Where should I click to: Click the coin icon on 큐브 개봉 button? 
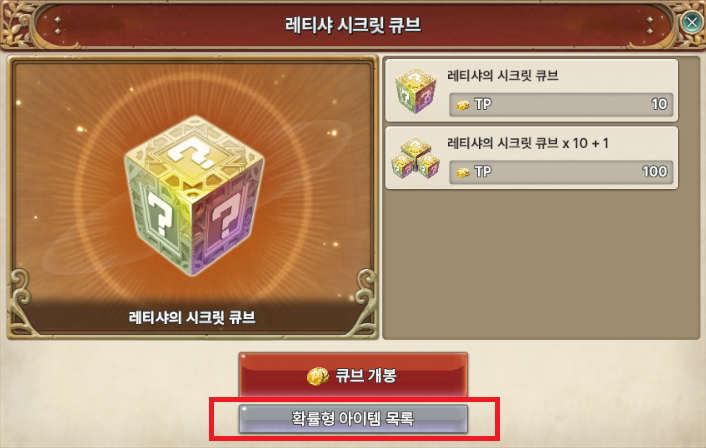[318, 376]
